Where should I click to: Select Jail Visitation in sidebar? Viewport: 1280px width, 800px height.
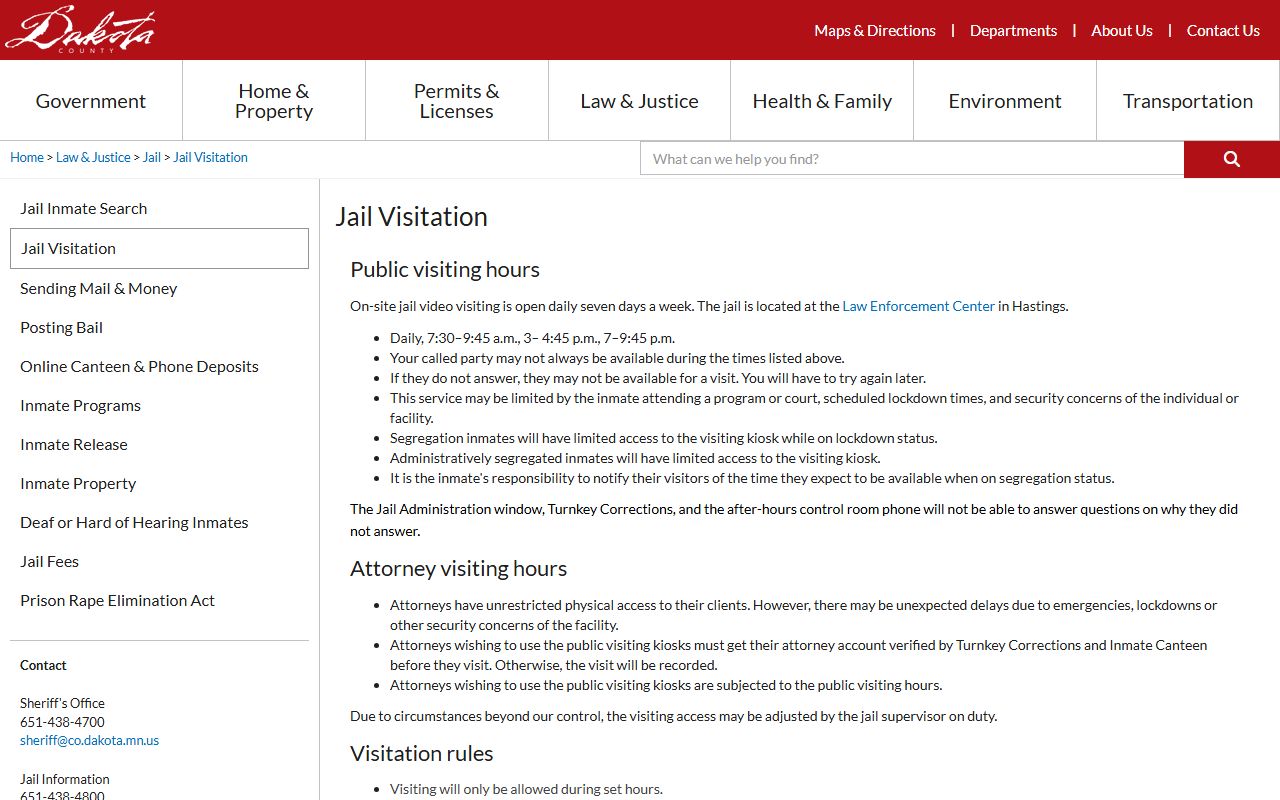159,248
